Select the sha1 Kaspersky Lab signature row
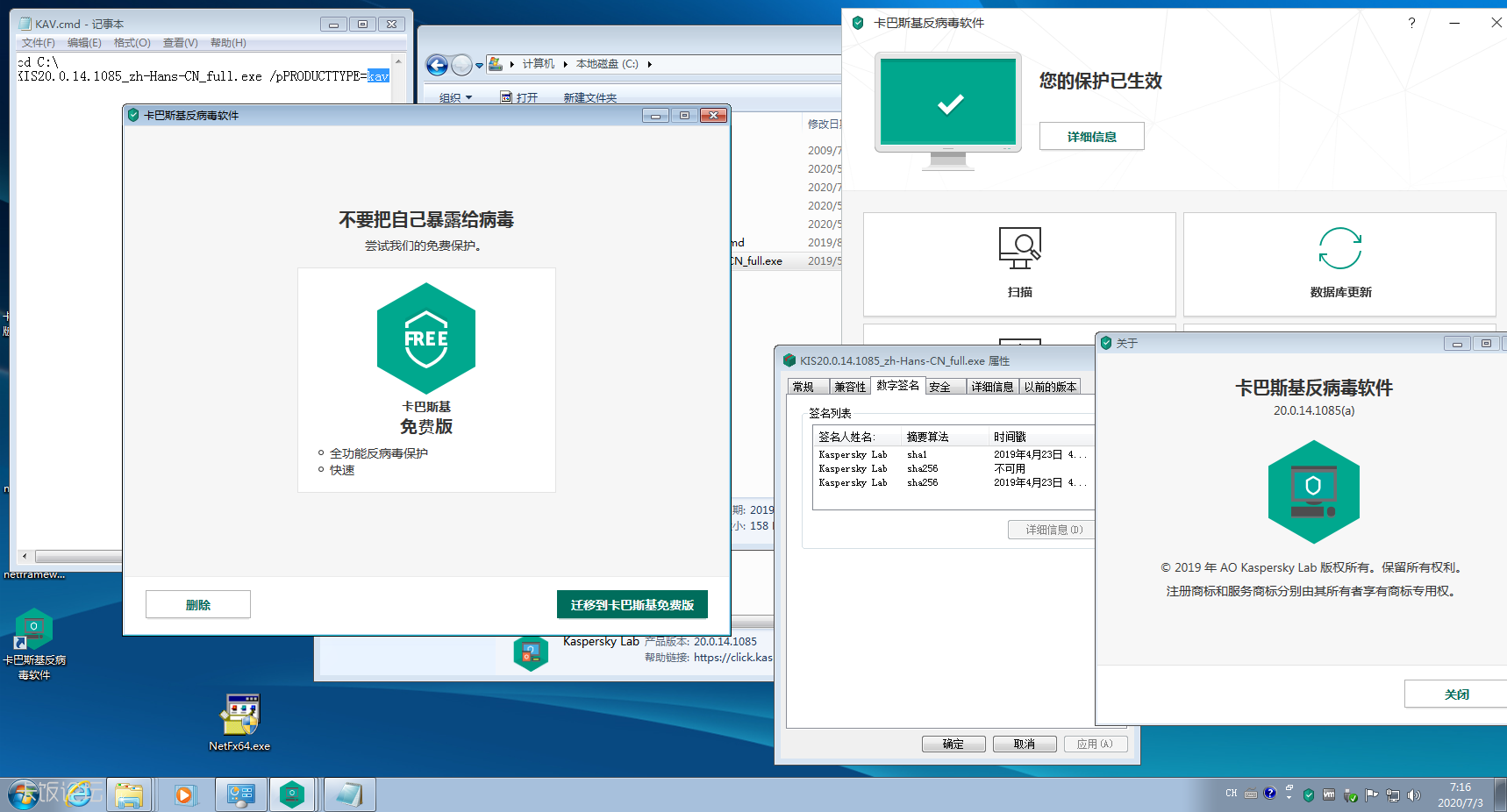The image size is (1507, 812). pos(954,454)
